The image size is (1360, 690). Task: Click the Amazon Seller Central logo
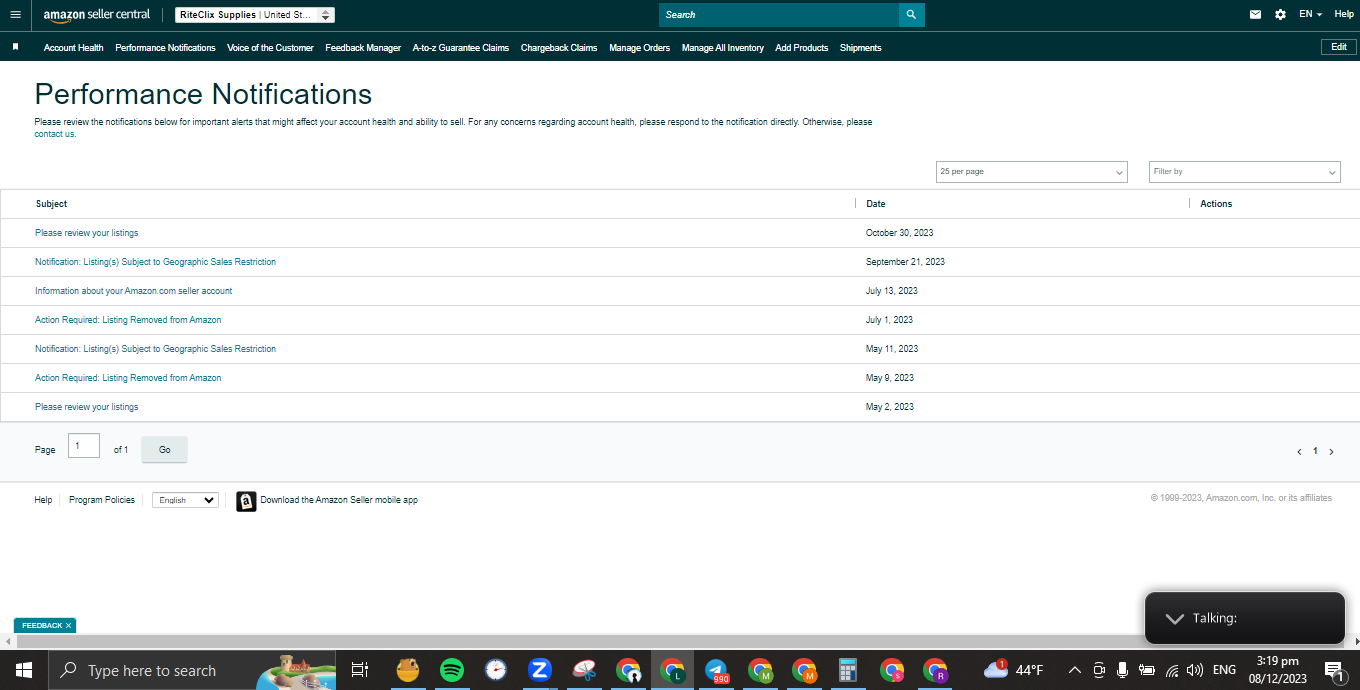pyautogui.click(x=97, y=15)
